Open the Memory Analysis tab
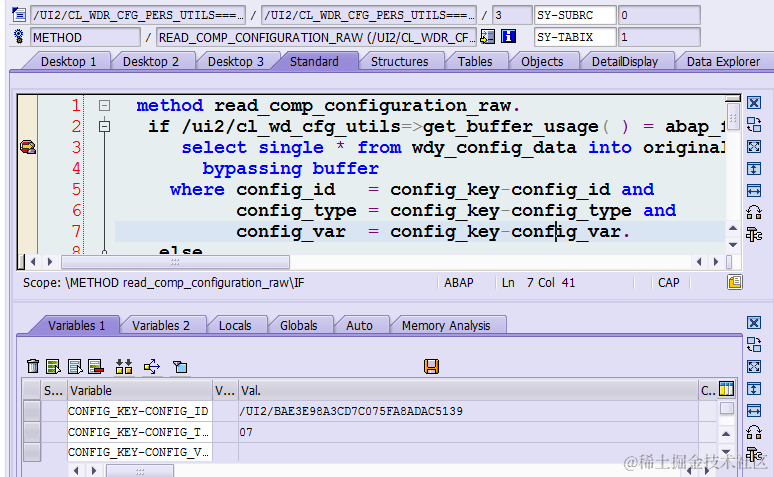The width and height of the screenshot is (774, 477). pyautogui.click(x=446, y=326)
